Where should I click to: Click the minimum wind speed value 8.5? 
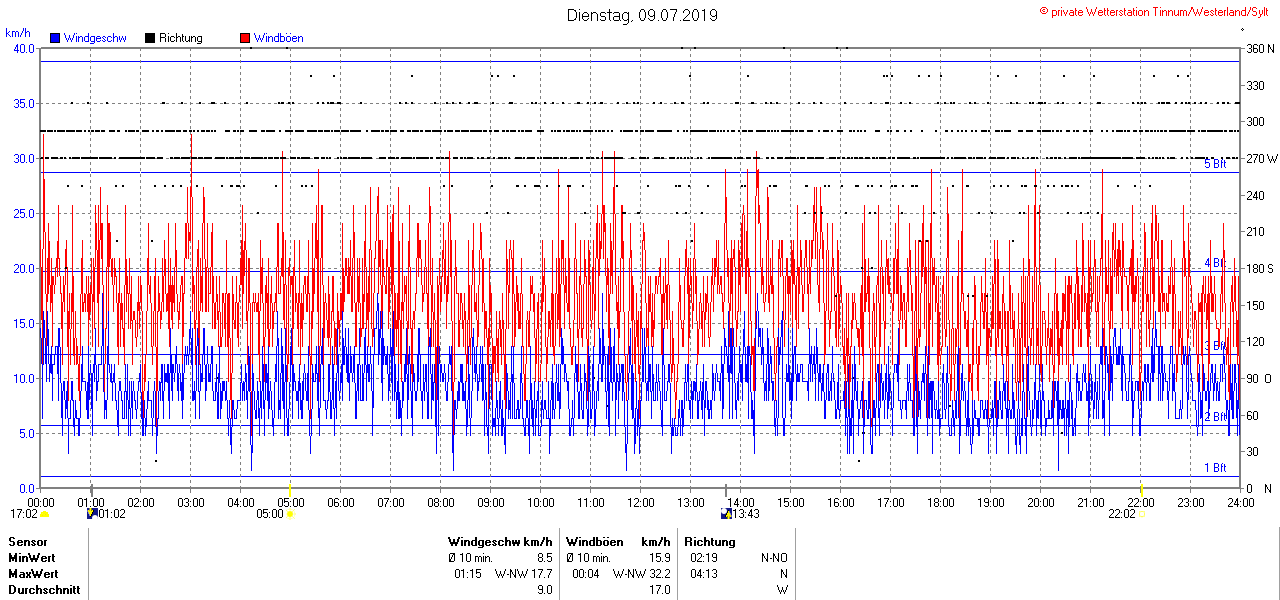(x=545, y=558)
